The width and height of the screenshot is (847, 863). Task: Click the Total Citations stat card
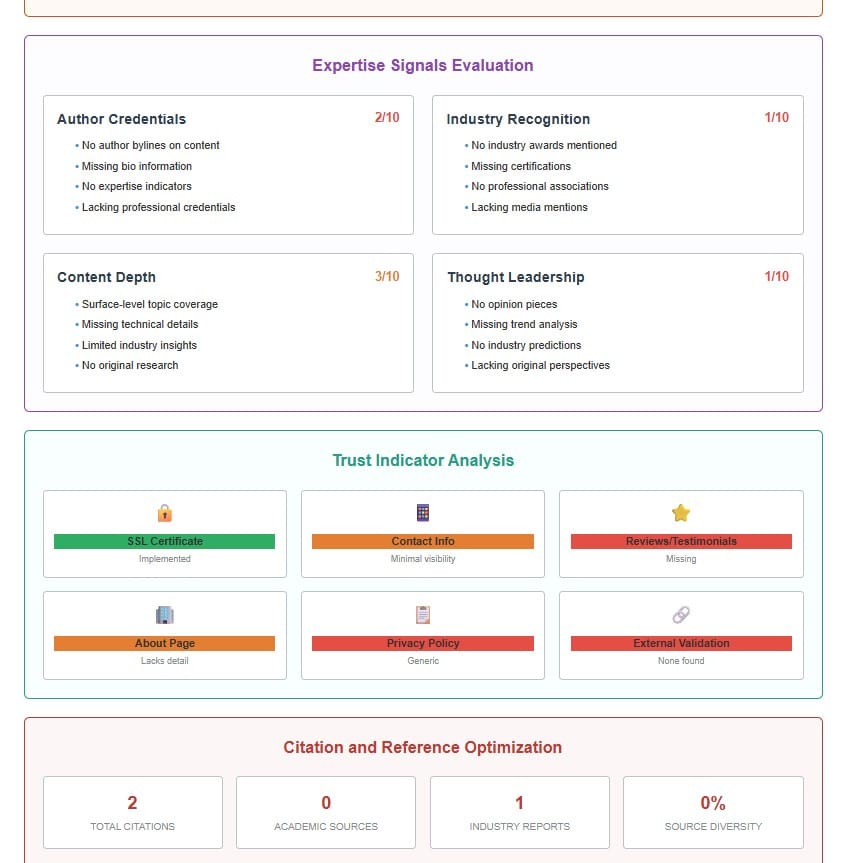tap(133, 812)
